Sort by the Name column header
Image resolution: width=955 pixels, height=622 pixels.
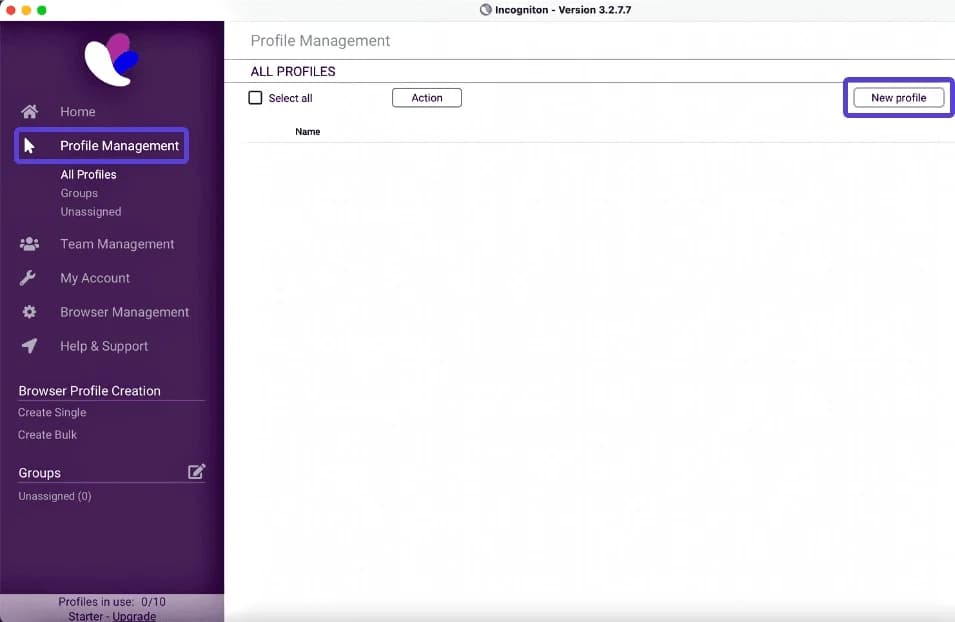(x=308, y=132)
